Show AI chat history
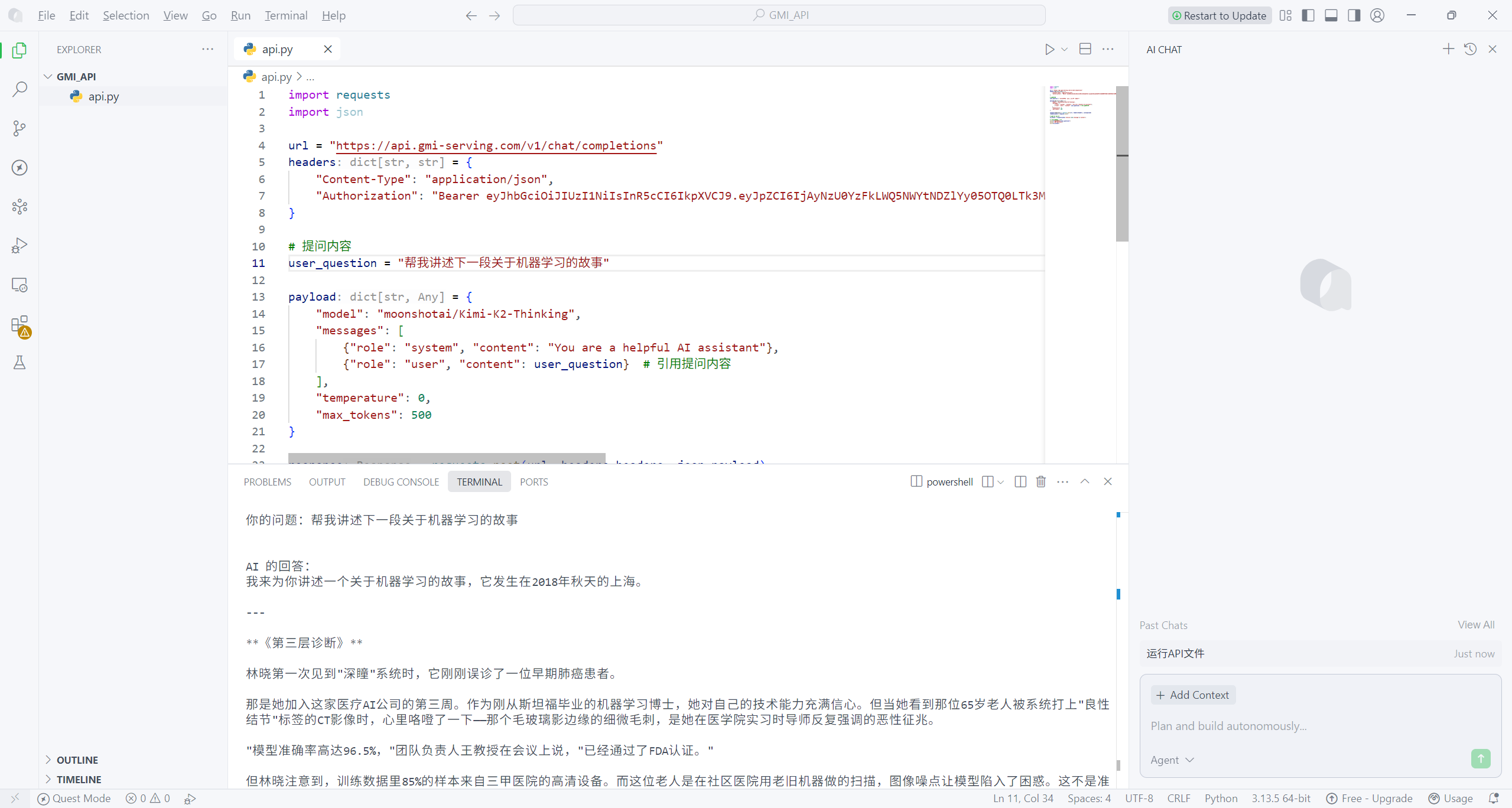1512x808 pixels. [1470, 49]
